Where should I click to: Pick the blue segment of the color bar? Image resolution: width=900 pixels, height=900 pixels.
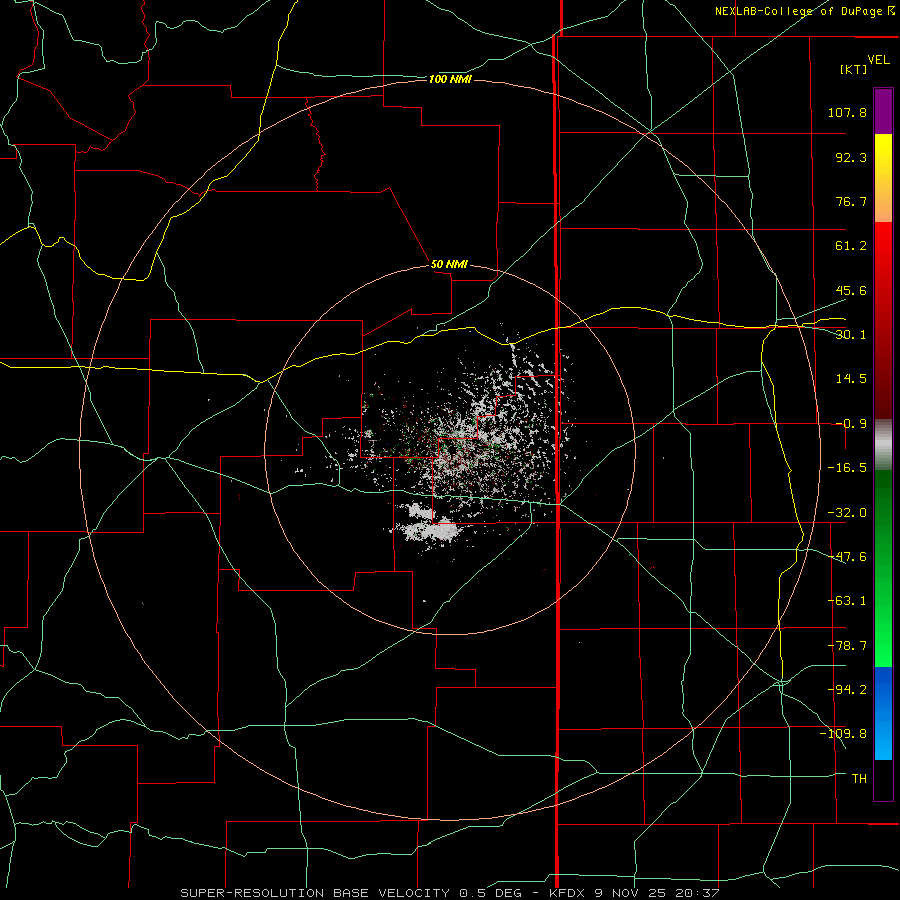click(x=883, y=713)
